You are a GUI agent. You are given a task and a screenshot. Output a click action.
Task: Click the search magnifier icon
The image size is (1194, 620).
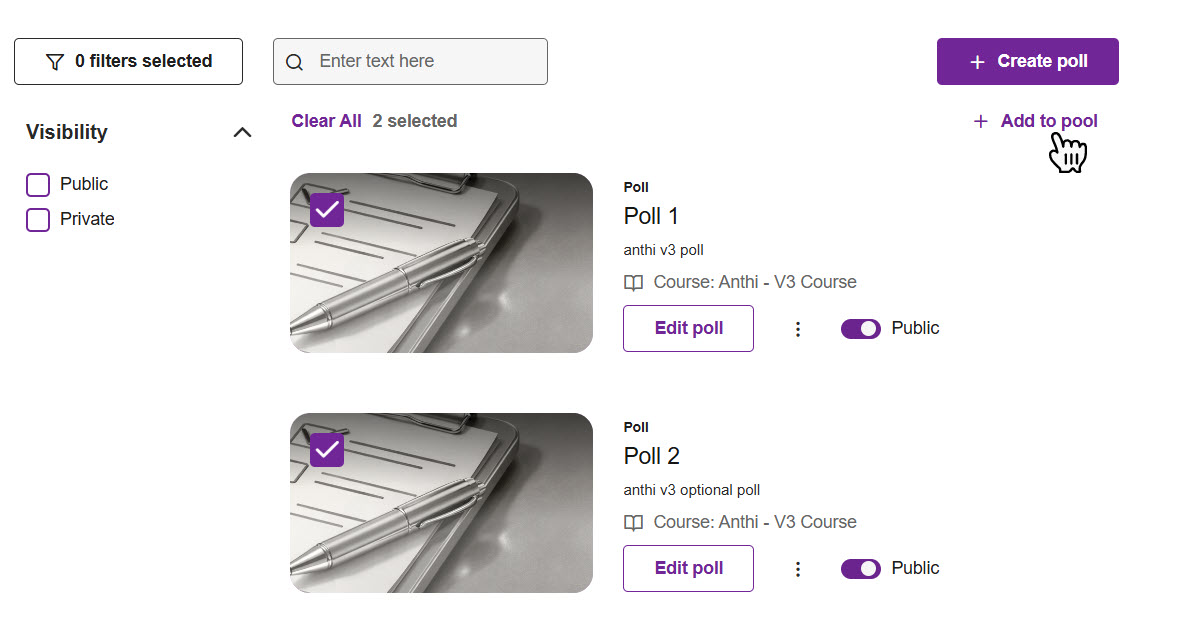[x=294, y=62]
